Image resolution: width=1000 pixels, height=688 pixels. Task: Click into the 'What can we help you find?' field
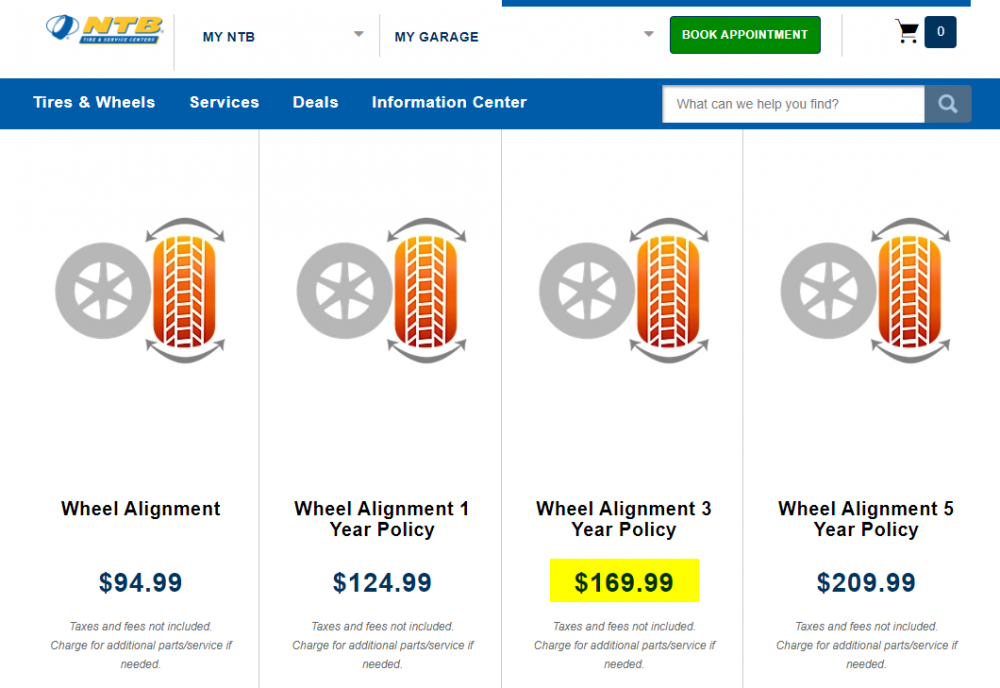coord(792,104)
